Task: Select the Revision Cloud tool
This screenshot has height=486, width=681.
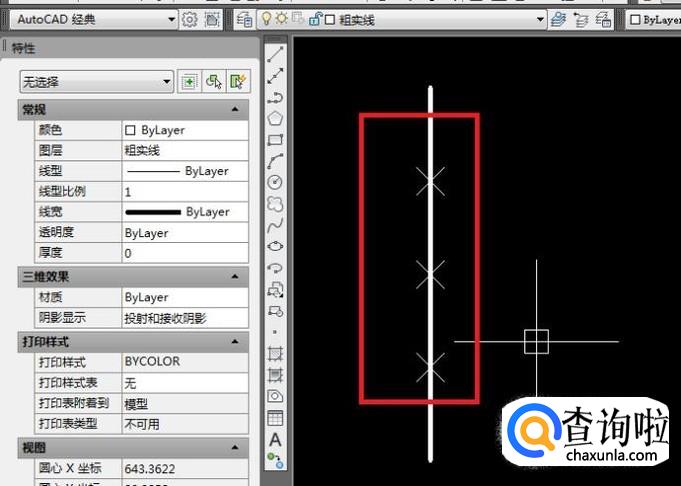Action: 276,204
